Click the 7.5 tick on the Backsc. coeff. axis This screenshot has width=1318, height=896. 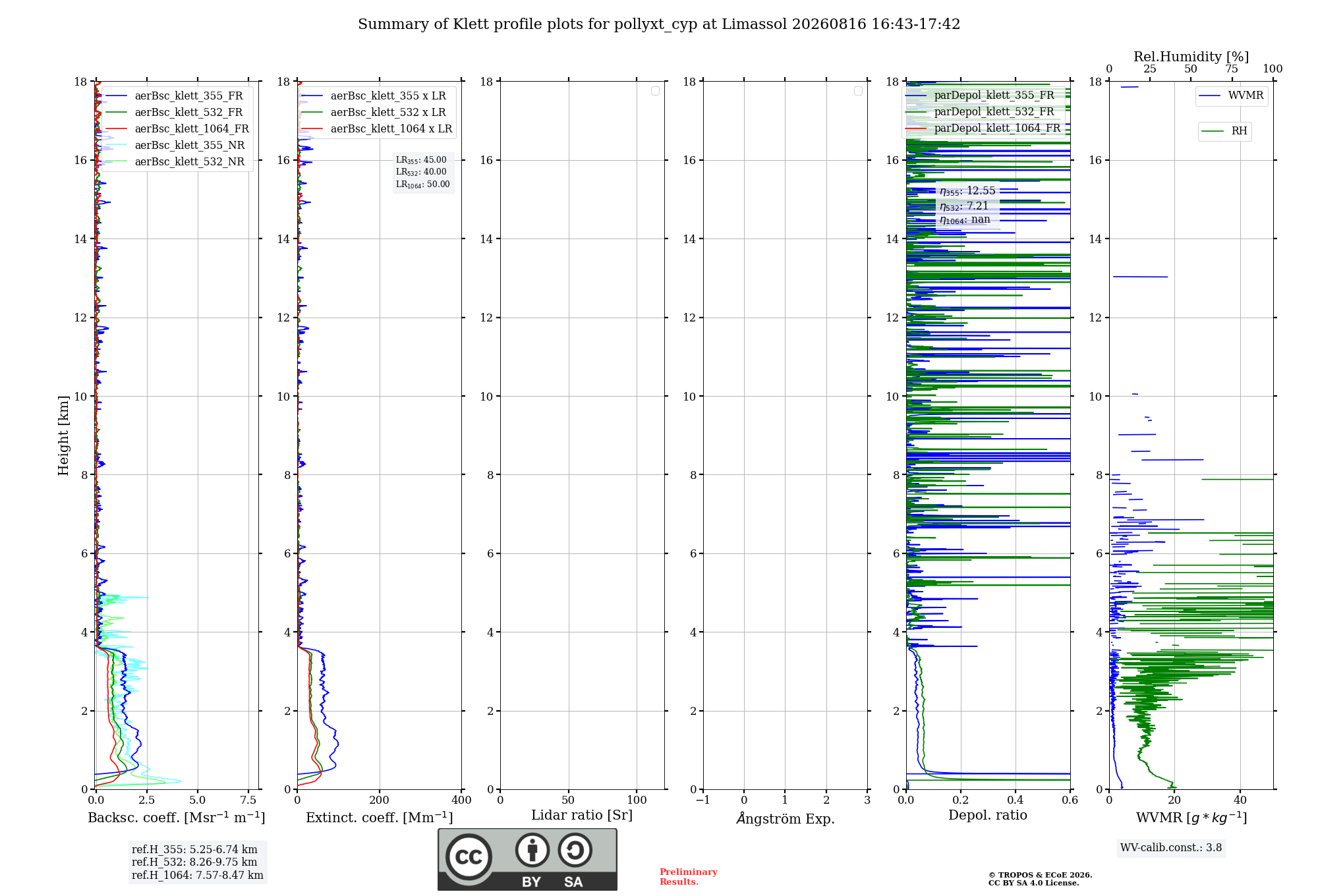tap(248, 800)
